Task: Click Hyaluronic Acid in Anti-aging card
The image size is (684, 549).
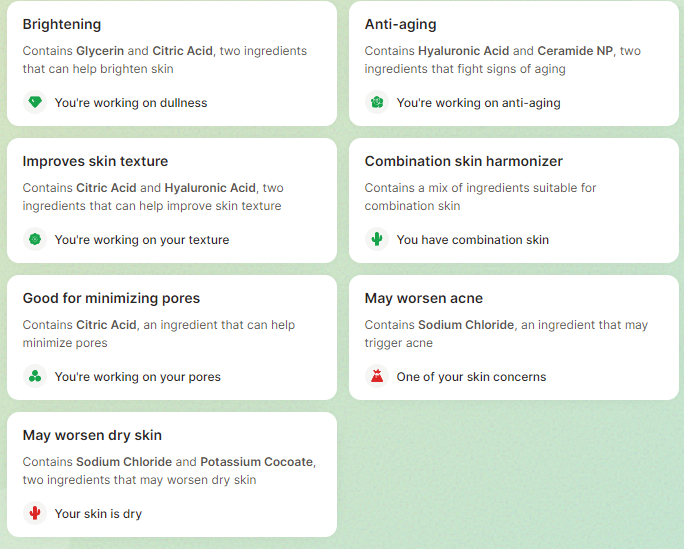Action: 464,51
